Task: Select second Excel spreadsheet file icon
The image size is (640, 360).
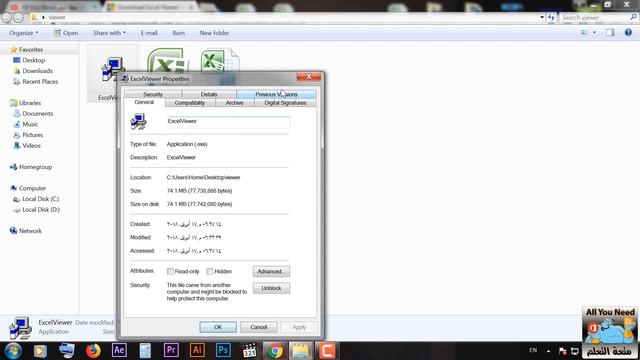Action: point(220,61)
